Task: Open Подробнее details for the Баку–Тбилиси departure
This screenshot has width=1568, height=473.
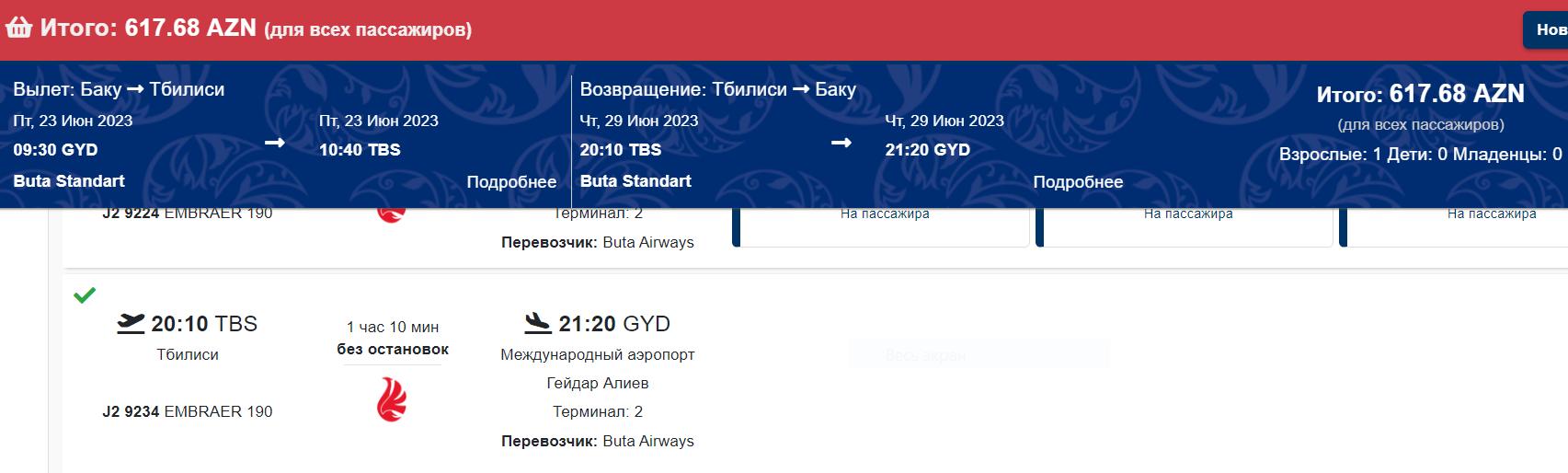Action: coord(511,182)
